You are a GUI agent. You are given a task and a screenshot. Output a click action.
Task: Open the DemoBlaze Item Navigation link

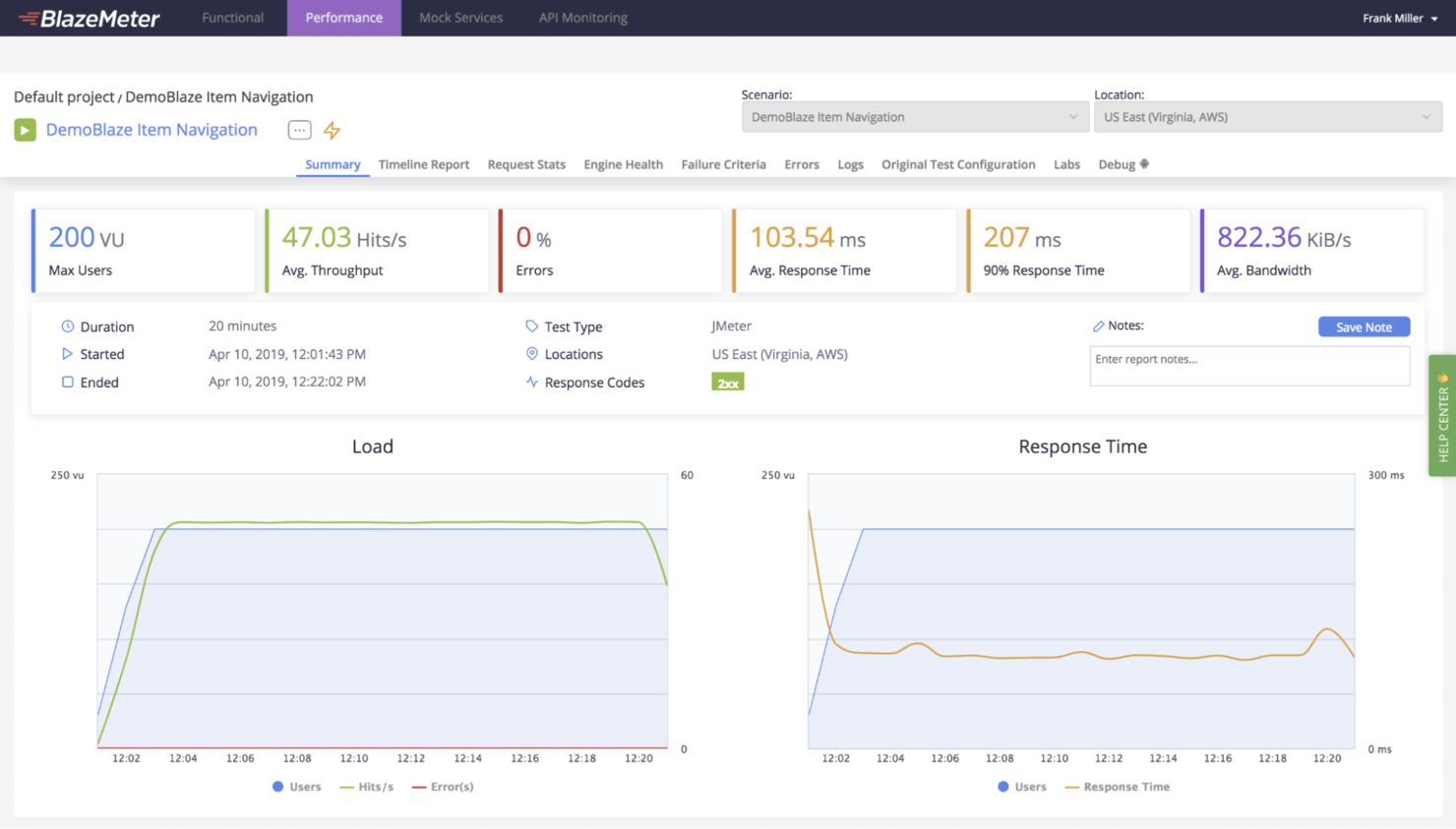pos(152,129)
